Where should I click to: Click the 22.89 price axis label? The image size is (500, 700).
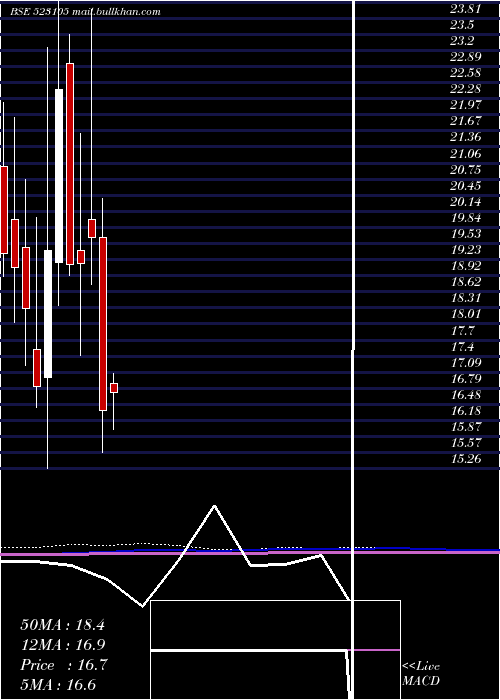click(466, 57)
